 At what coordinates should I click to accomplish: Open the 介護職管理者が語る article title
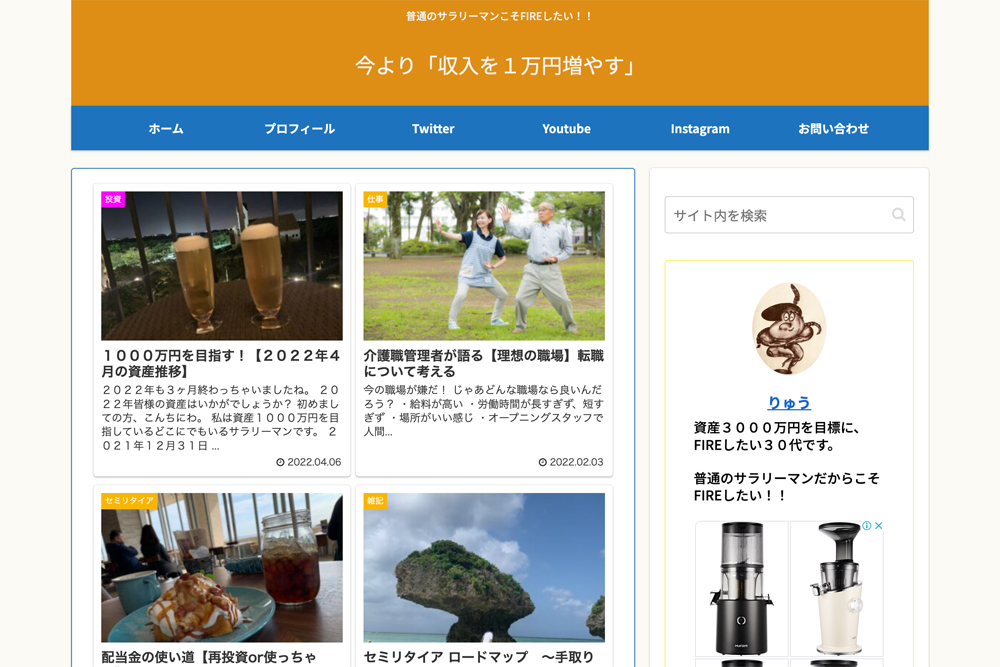(484, 363)
